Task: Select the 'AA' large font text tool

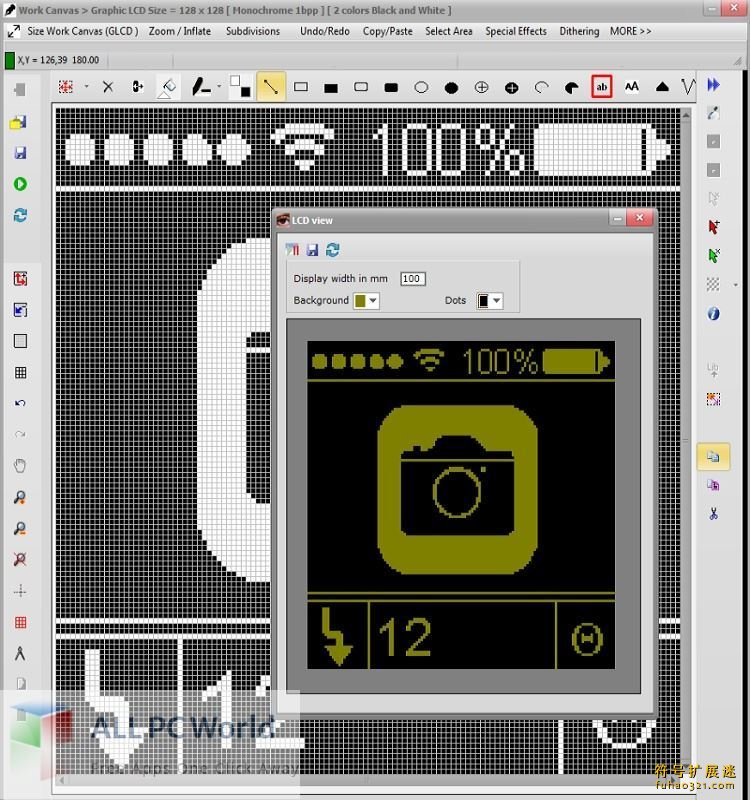Action: (x=632, y=87)
